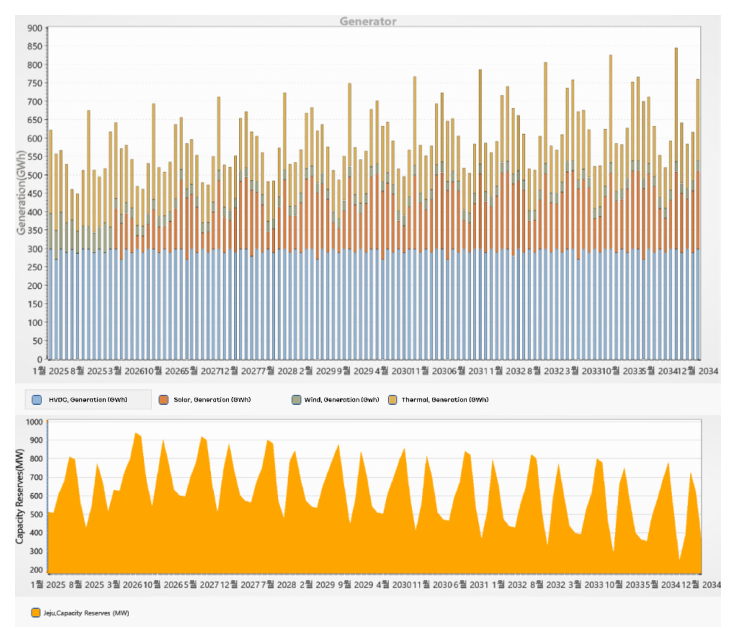Click the Generator chart title
Image resolution: width=736 pixels, height=642 pixels.
367,21
